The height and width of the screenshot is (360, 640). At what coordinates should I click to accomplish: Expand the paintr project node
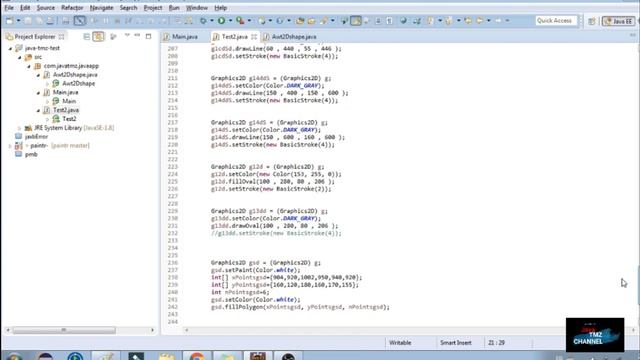click(x=10, y=146)
